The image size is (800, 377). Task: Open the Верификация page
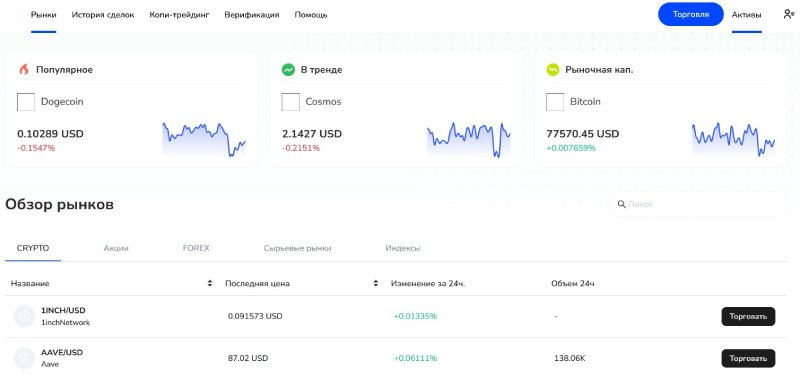[x=252, y=15]
